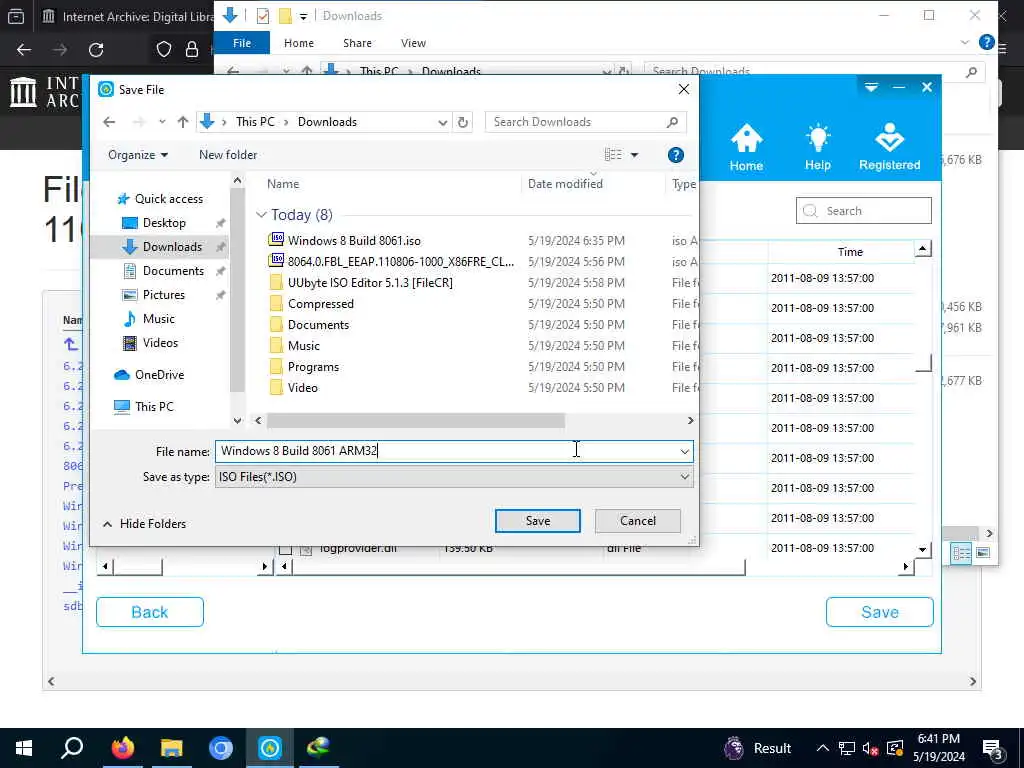Image resolution: width=1024 pixels, height=768 pixels.
Task: Open Home in UUbyte ISO Editor
Action: pyautogui.click(x=746, y=148)
